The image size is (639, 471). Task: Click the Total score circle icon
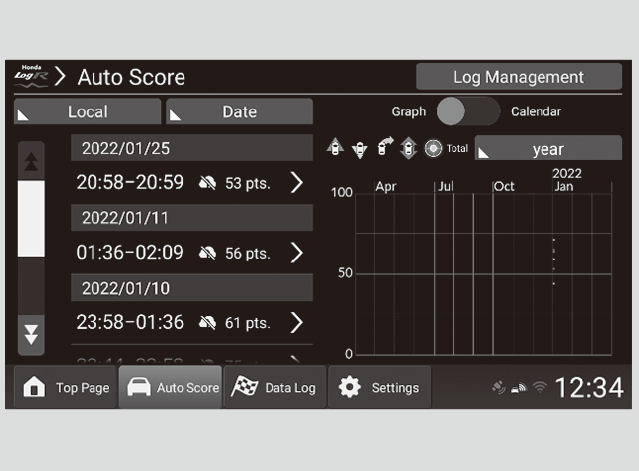click(433, 148)
